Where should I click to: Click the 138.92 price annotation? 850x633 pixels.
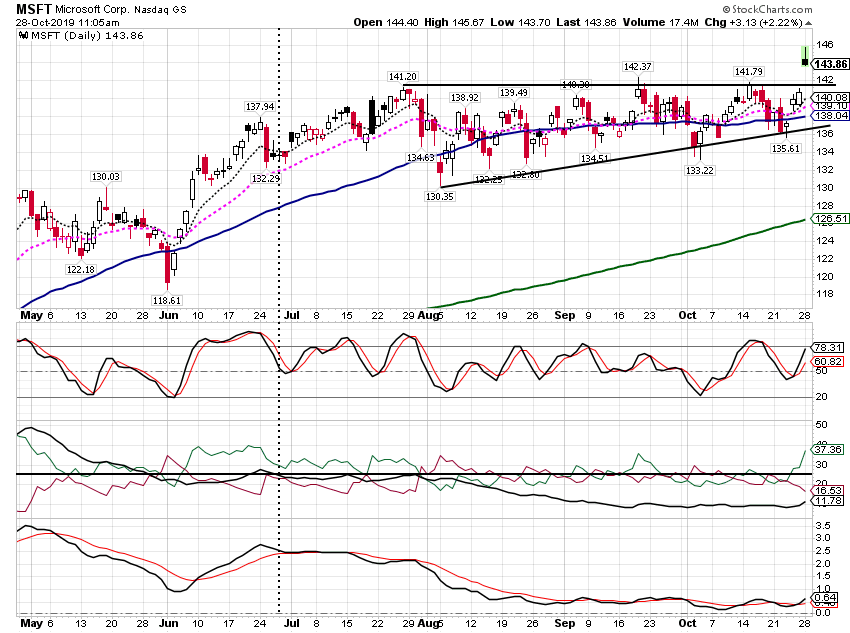click(465, 98)
